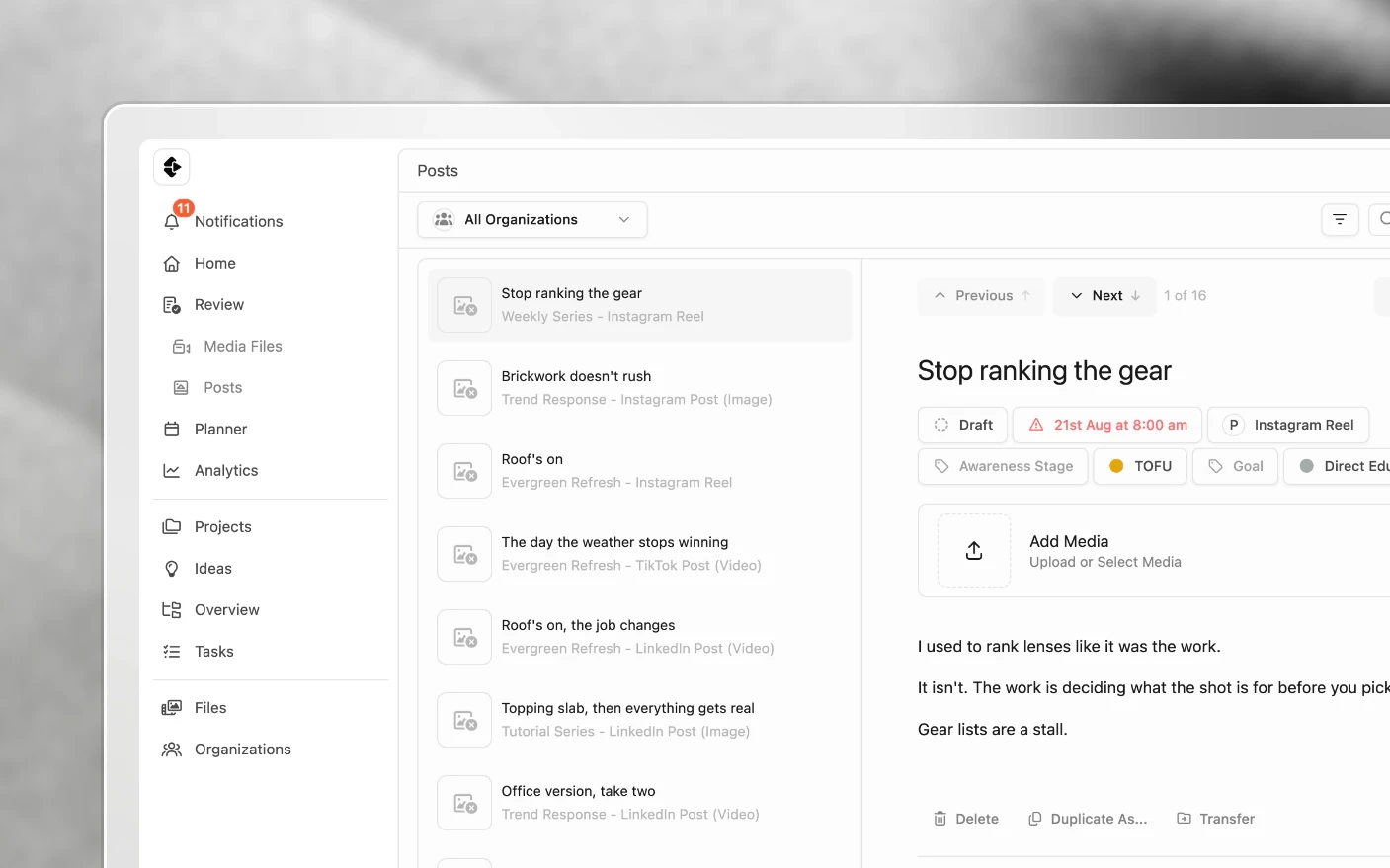Click the Direct Edu tag with the grey dot
Screen dimensions: 1390x868
(x=1337, y=467)
